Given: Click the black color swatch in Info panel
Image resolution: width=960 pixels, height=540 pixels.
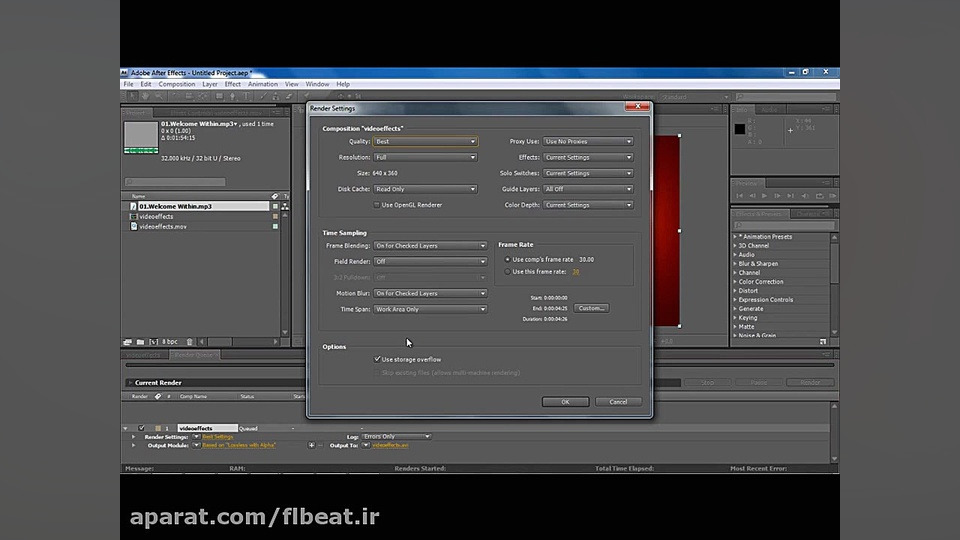Looking at the screenshot, I should [740, 129].
